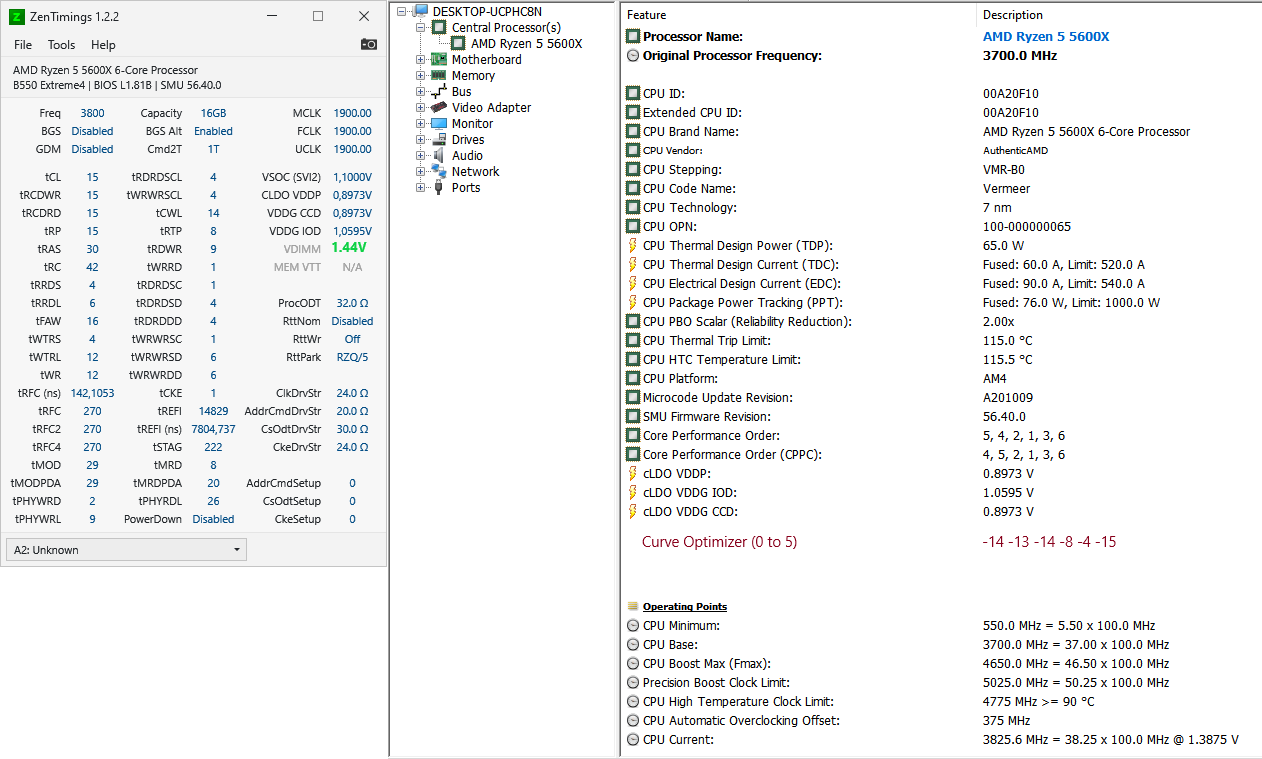Viewport: 1262px width, 759px height.
Task: Click the DESKTOP-UCPHC8N computer icon
Action: point(421,11)
